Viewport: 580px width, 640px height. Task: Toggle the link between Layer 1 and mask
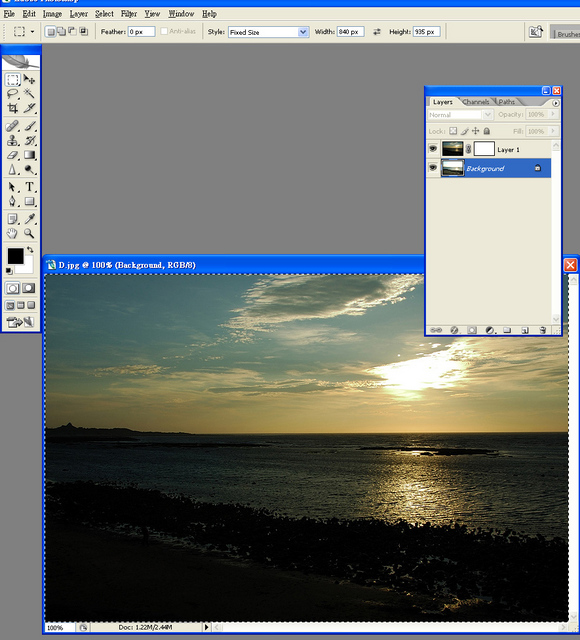469,149
